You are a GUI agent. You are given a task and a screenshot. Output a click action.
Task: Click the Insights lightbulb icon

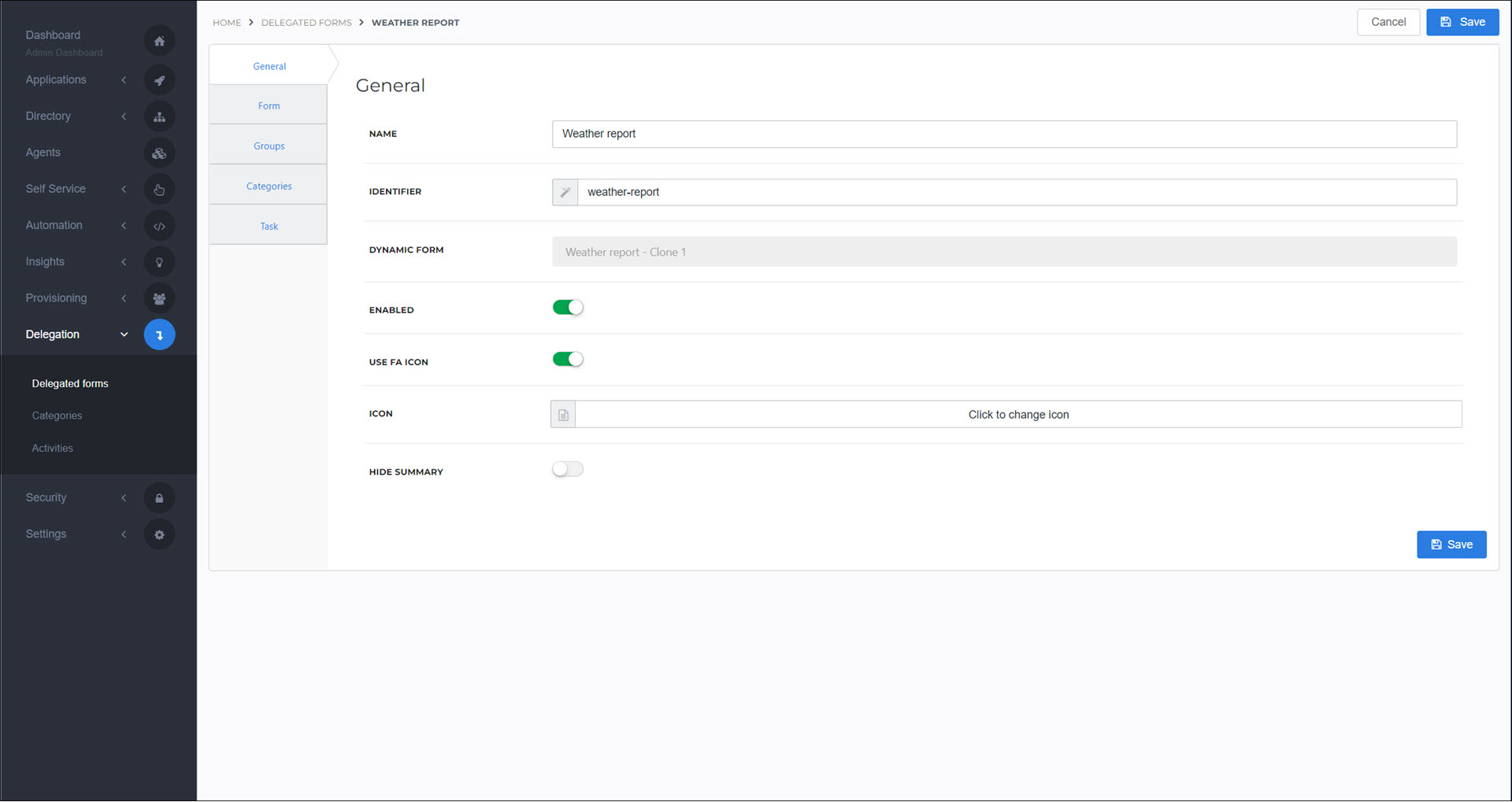pyautogui.click(x=159, y=262)
